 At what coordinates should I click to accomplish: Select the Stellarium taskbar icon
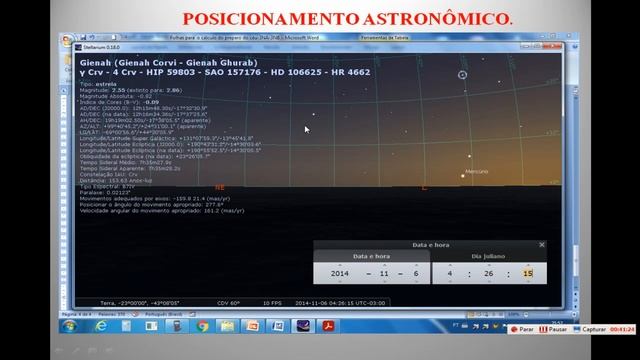(303, 326)
